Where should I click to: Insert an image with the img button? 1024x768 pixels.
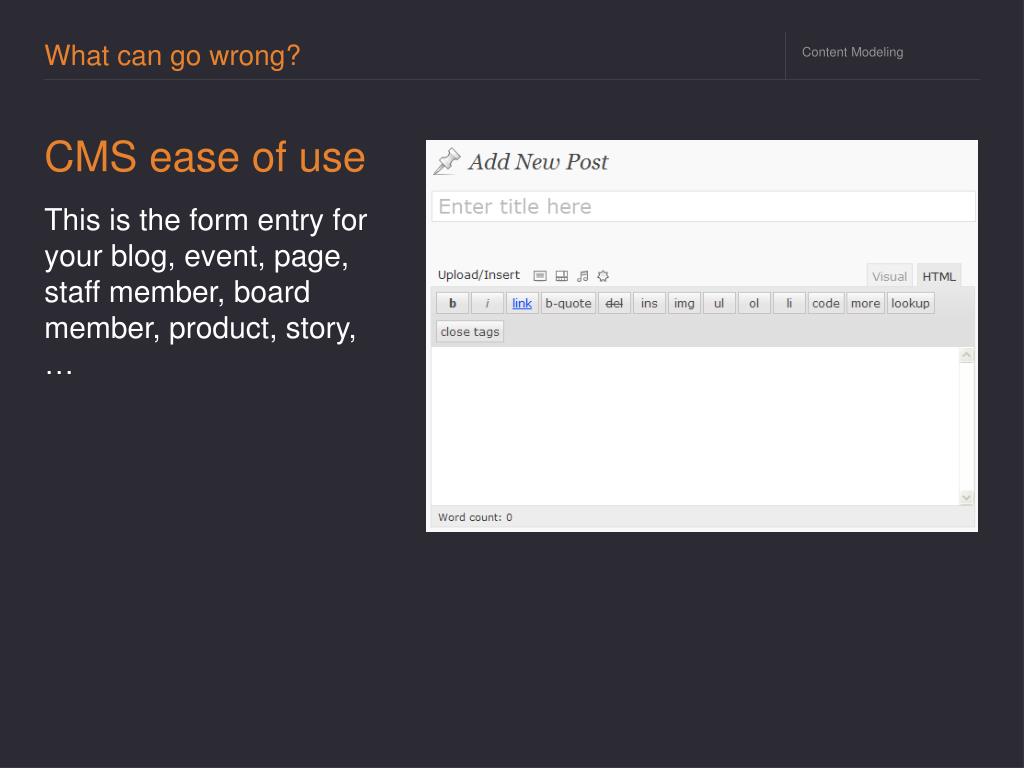click(684, 303)
